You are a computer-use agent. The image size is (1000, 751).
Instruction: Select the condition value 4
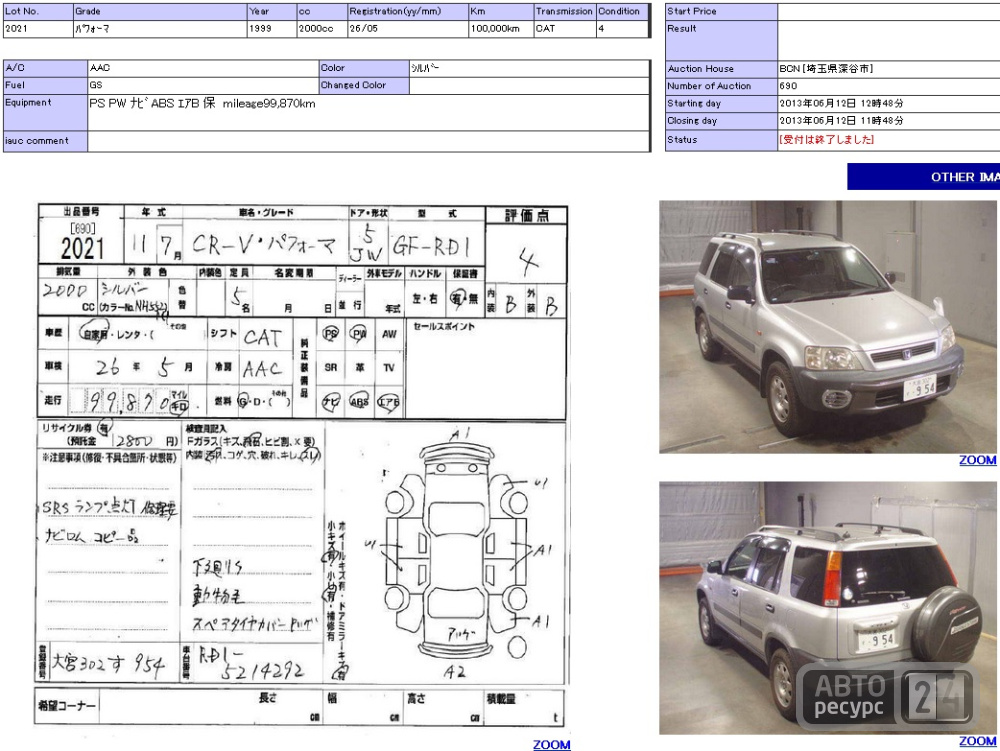622,29
